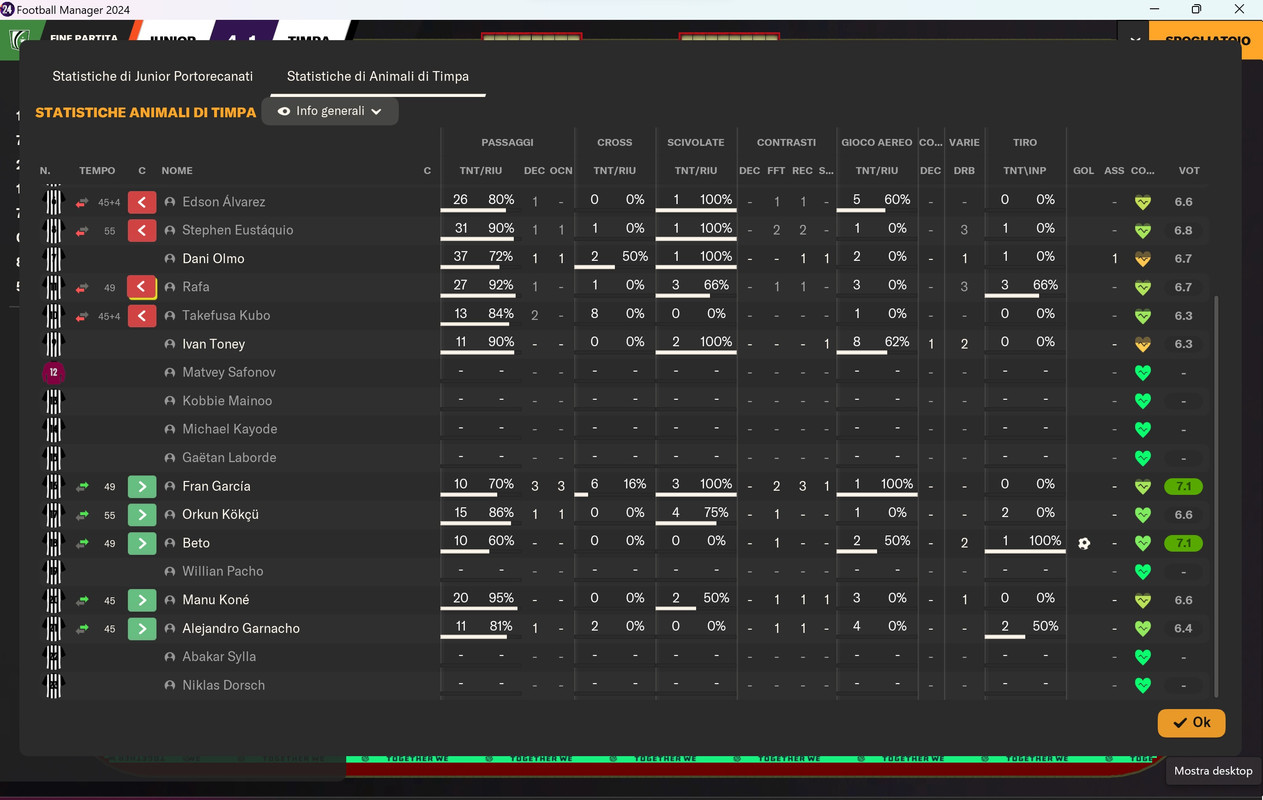The image size is (1263, 800).
Task: Sort by the TEMPO column header
Action: [x=97, y=171]
